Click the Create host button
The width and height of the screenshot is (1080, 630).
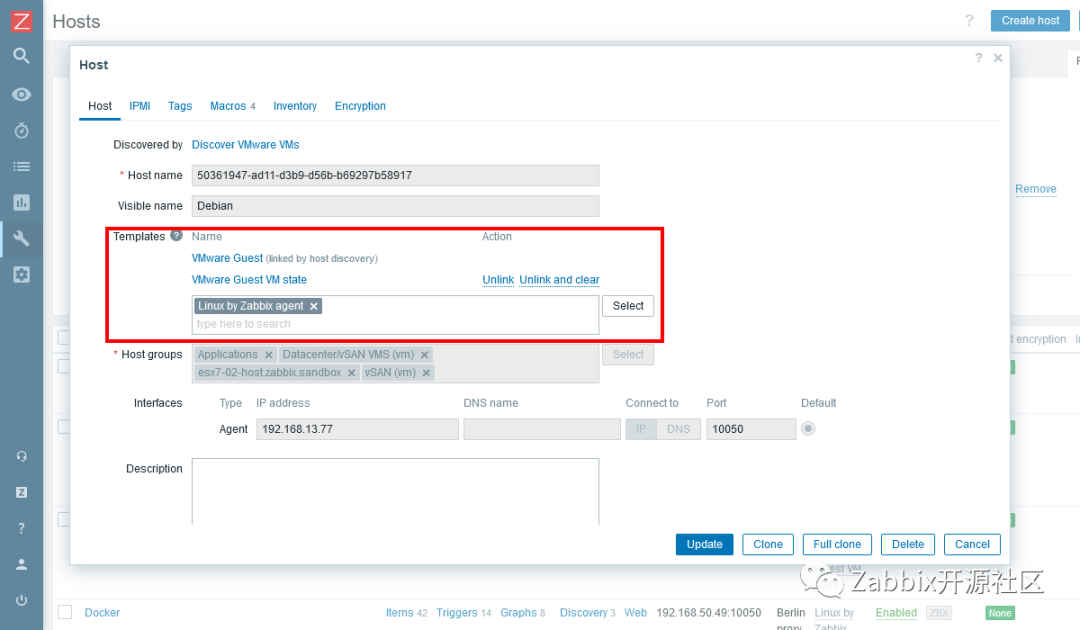(1030, 21)
